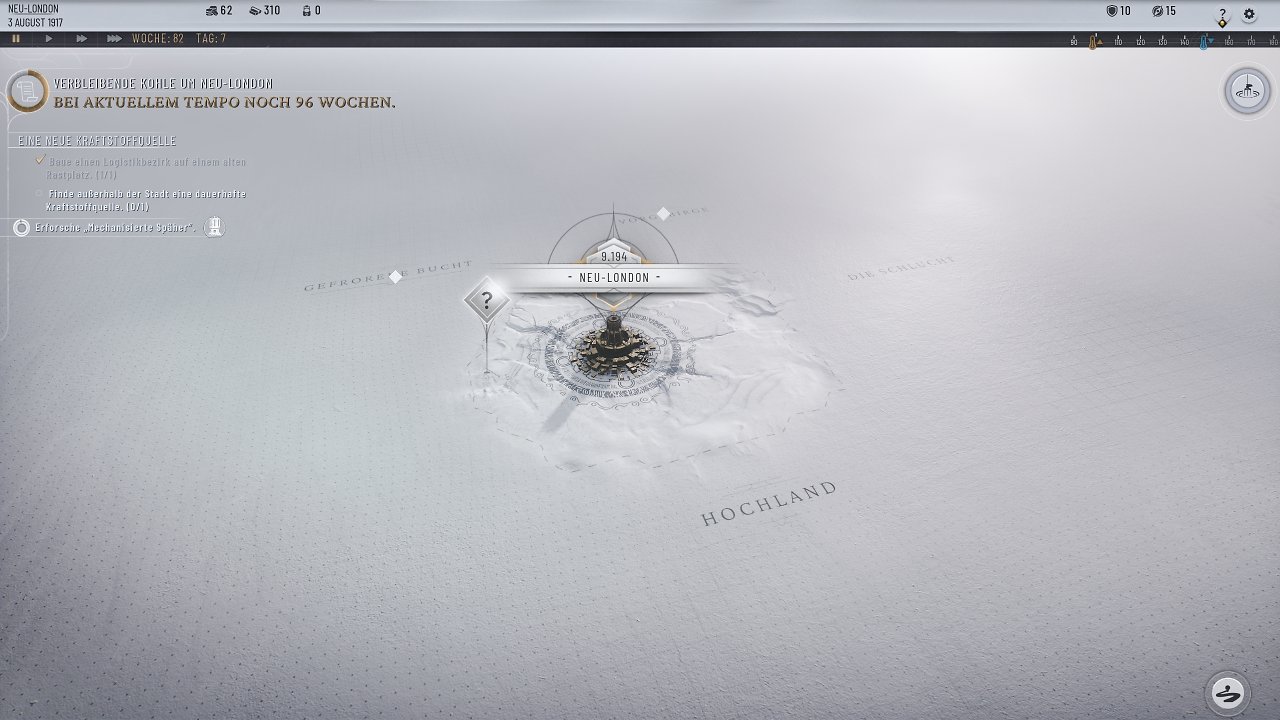Click the diamond marker at Vorgebirge
The width and height of the screenshot is (1280, 720).
tap(663, 214)
